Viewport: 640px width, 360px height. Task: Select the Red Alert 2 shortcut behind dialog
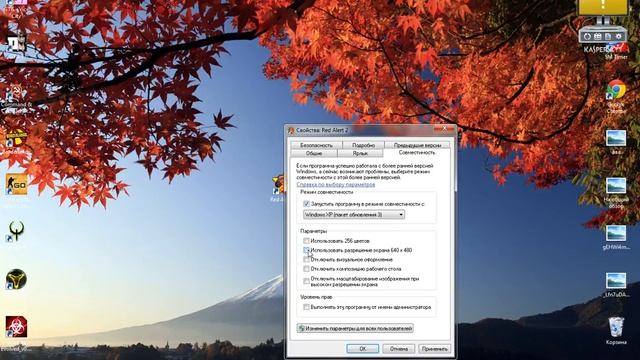278,186
